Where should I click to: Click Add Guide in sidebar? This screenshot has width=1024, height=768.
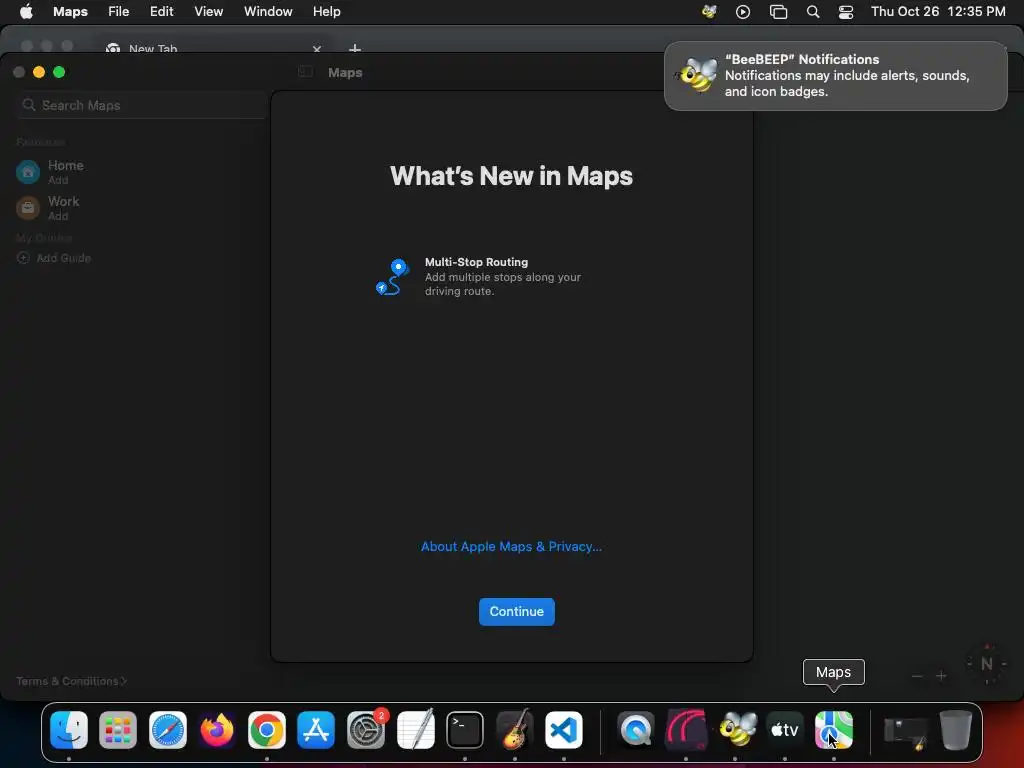54,258
